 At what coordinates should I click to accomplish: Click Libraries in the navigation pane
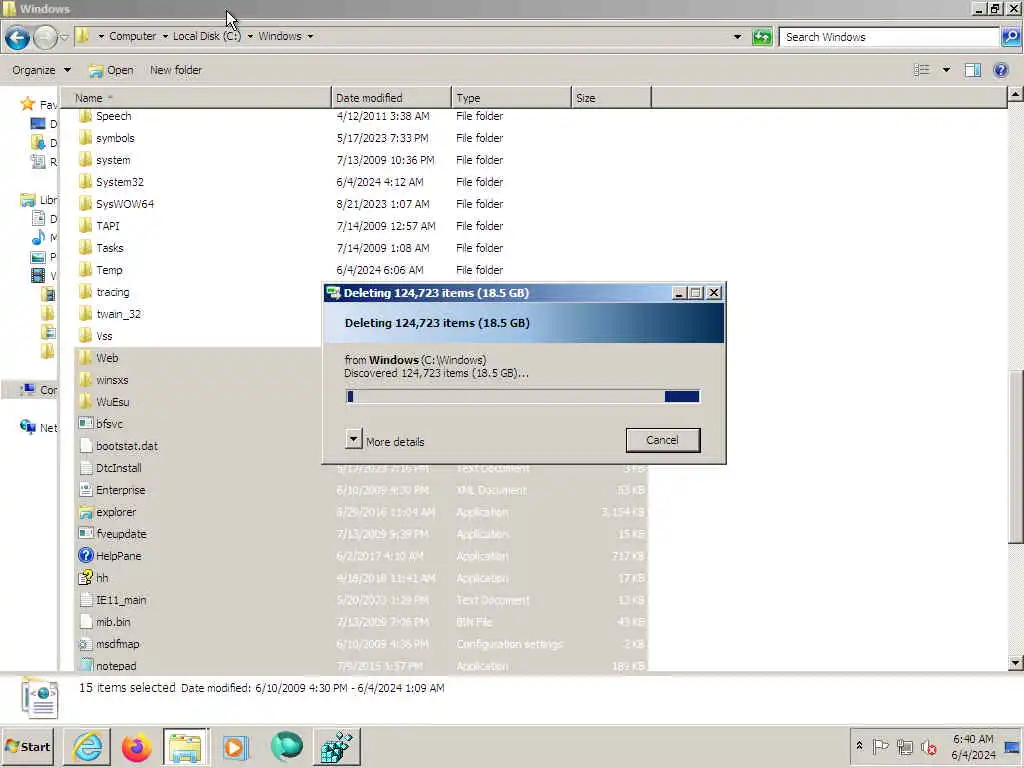[x=39, y=200]
